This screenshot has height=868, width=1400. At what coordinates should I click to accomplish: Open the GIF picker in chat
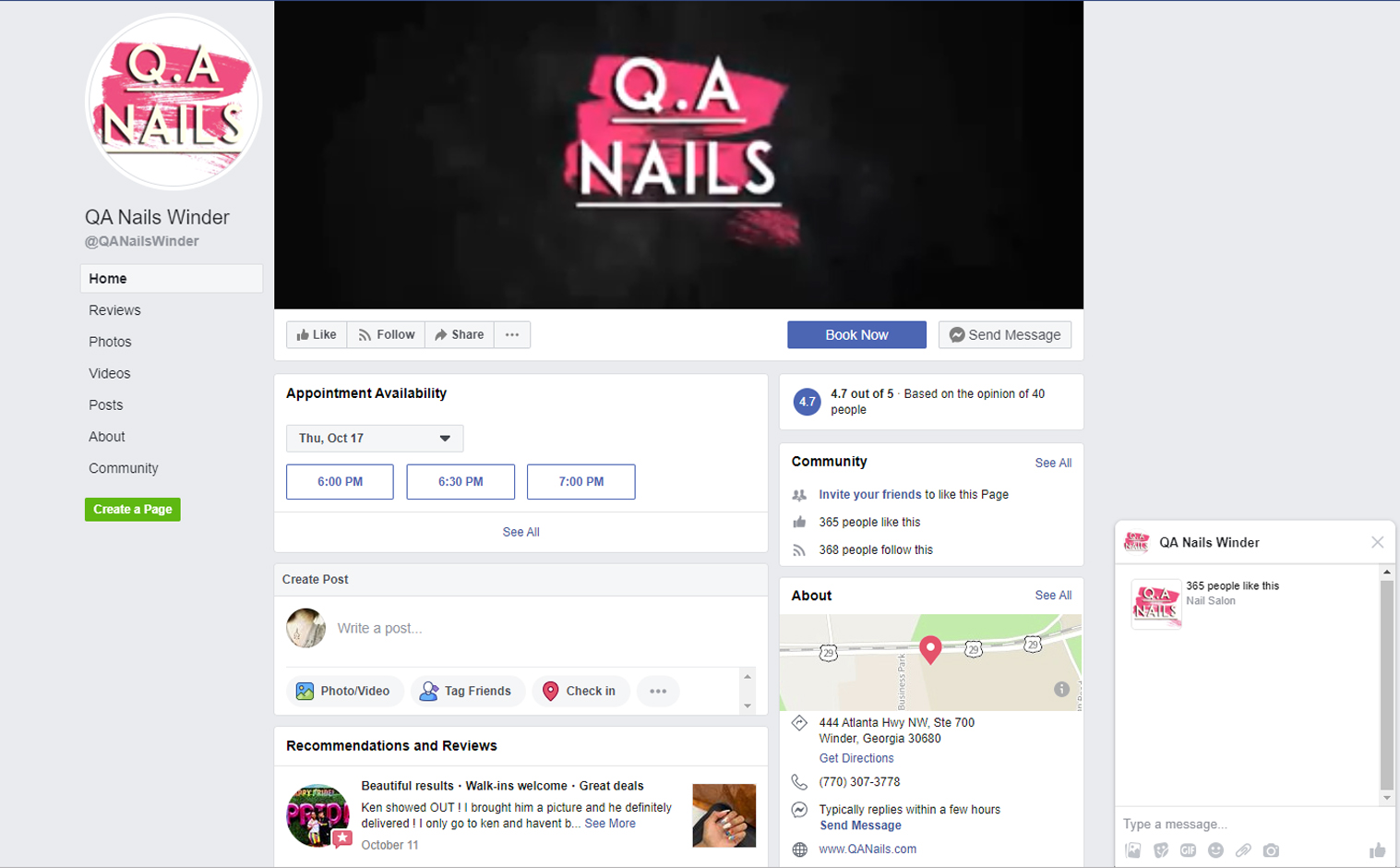pos(1188,850)
